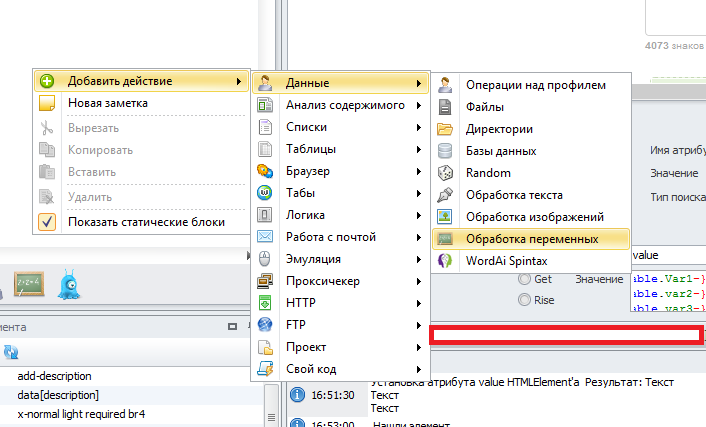
Task: Expand Свой код submenu arrow
Action: (419, 369)
